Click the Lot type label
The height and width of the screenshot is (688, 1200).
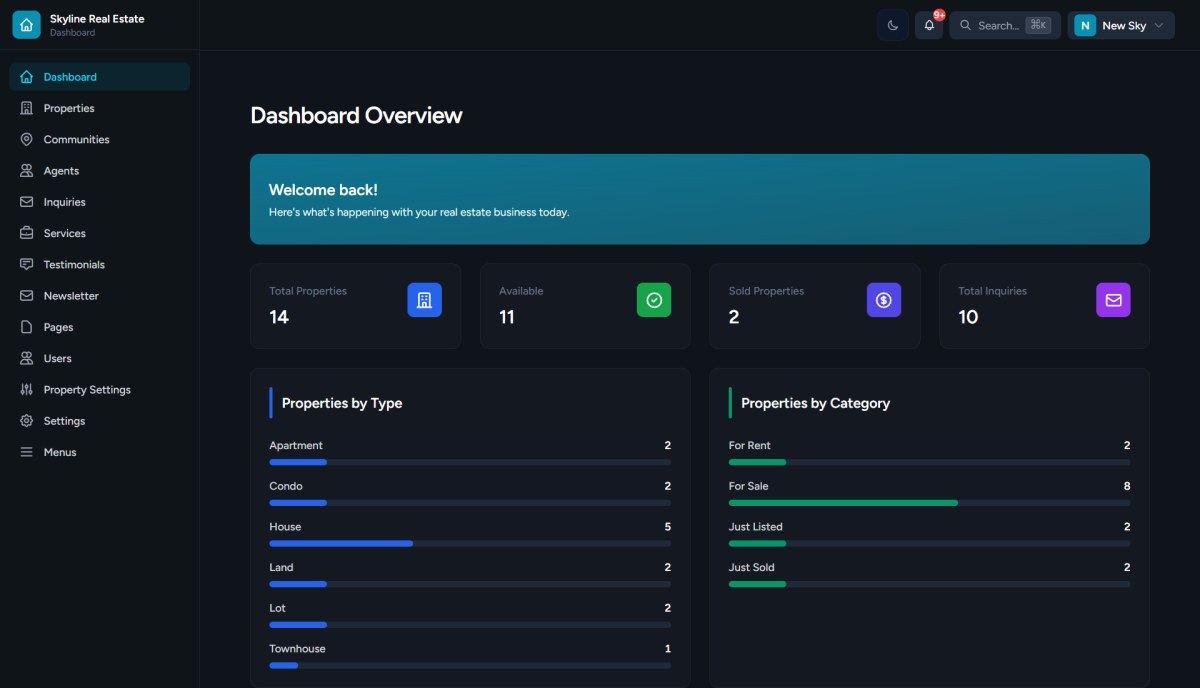[x=277, y=608]
